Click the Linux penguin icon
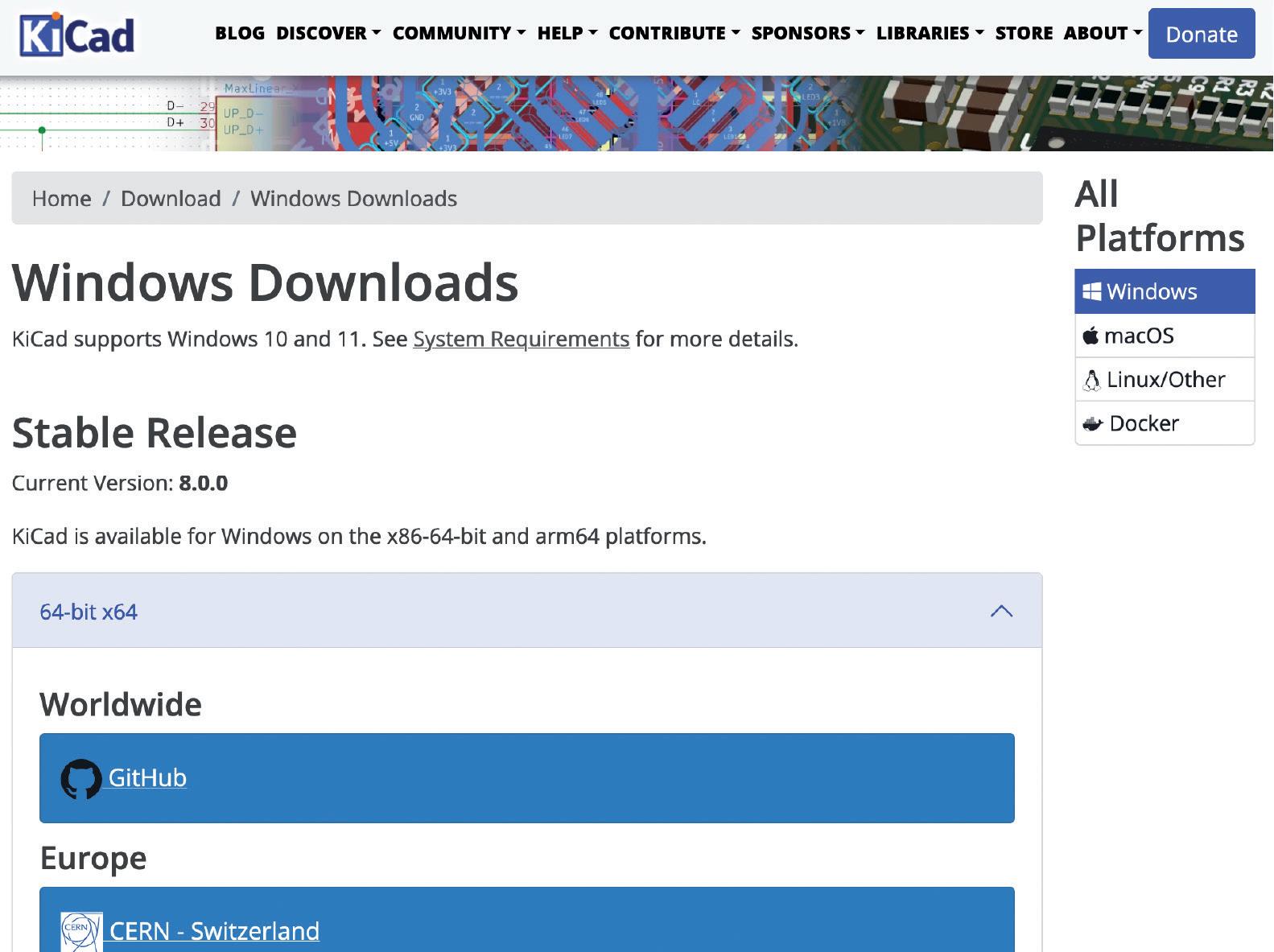 [1091, 380]
